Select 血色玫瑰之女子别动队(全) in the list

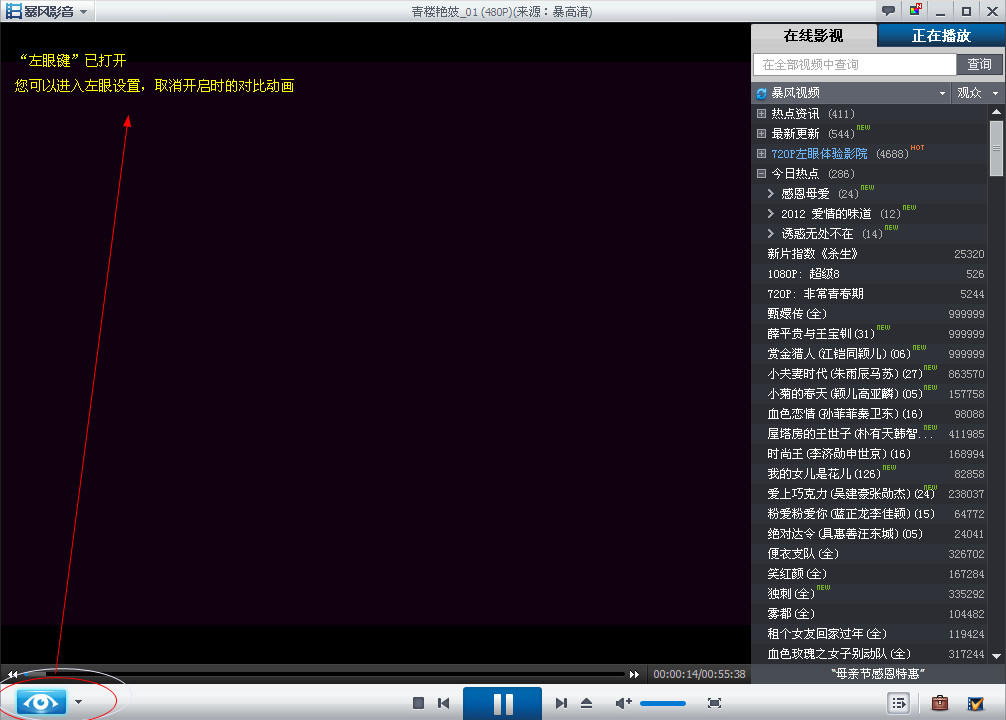[x=870, y=653]
